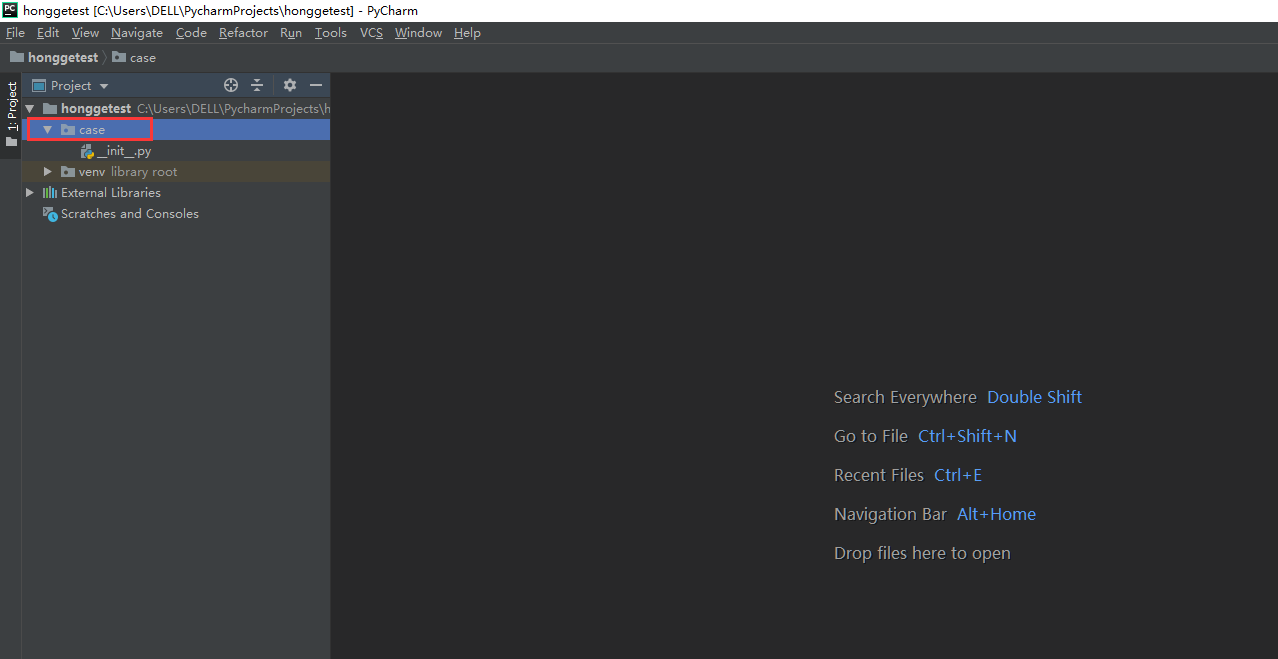Open the Code menu
The height and width of the screenshot is (659, 1278).
(191, 33)
